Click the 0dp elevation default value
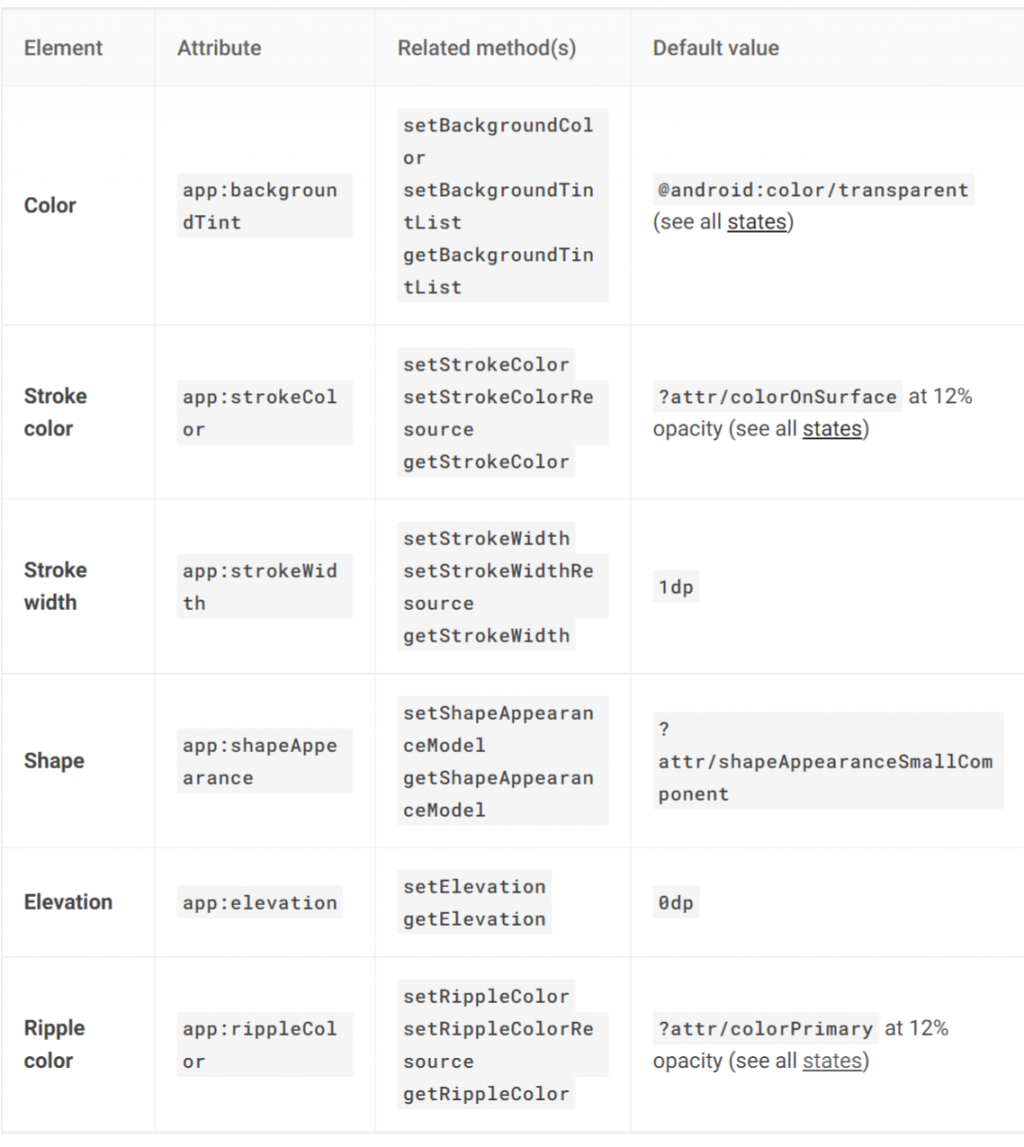Viewport: 1024px width, 1147px height. click(675, 903)
